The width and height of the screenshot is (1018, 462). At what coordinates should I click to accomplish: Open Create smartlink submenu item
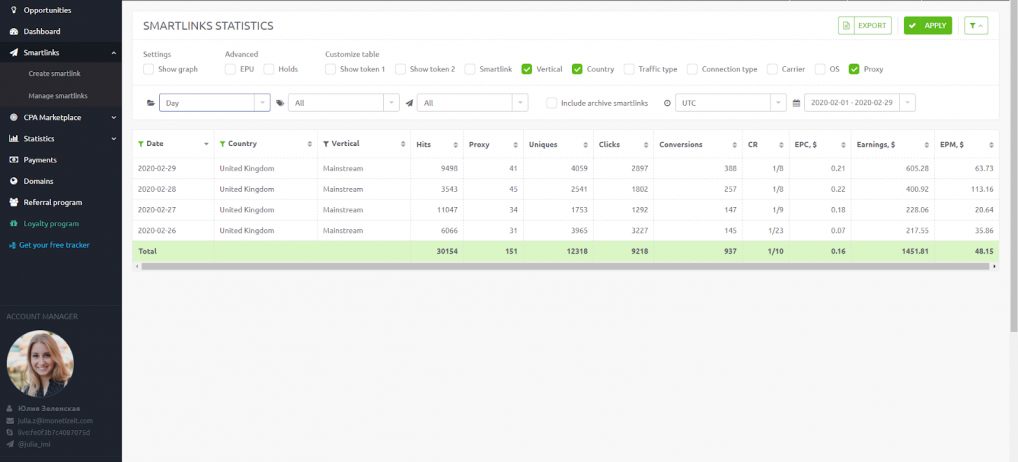pyautogui.click(x=55, y=74)
